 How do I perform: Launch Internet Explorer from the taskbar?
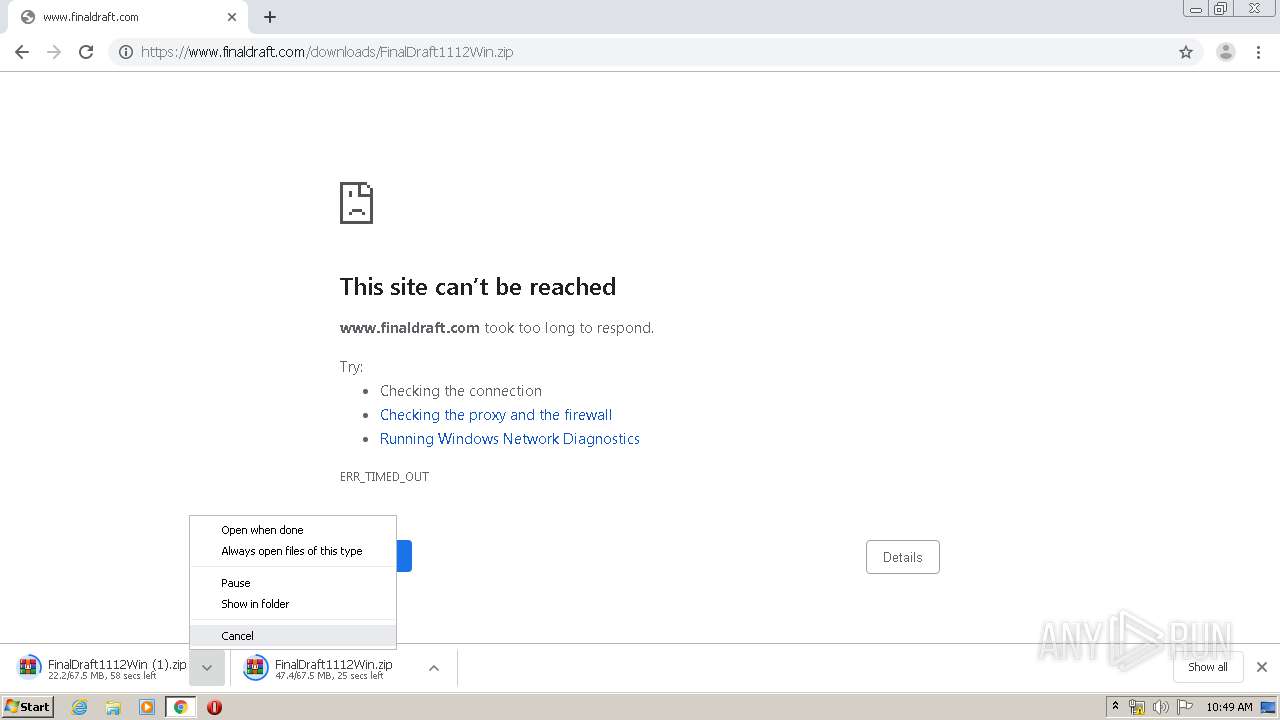pyautogui.click(x=80, y=707)
